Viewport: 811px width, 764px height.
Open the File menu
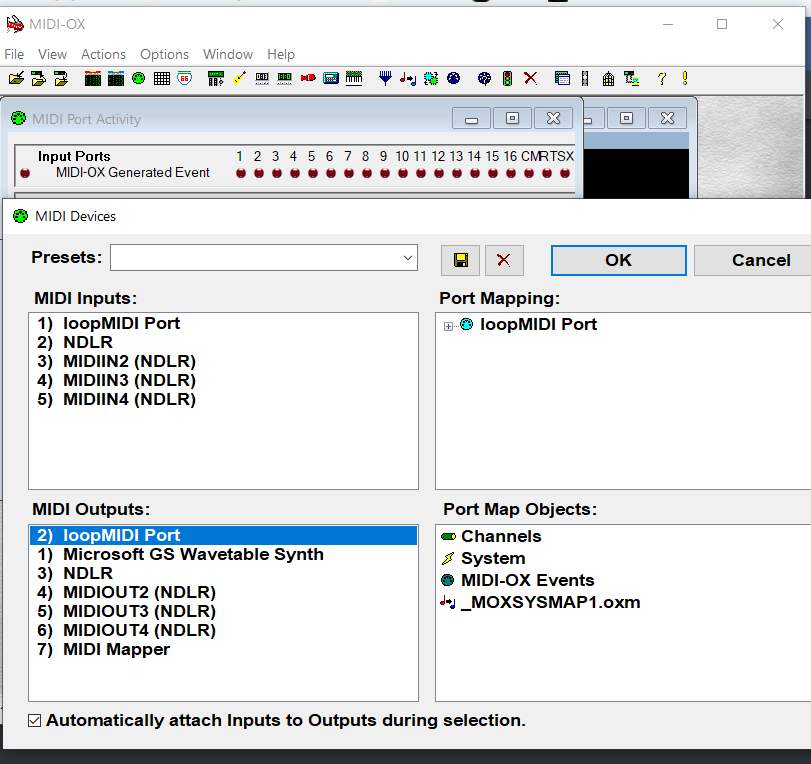pyautogui.click(x=14, y=54)
